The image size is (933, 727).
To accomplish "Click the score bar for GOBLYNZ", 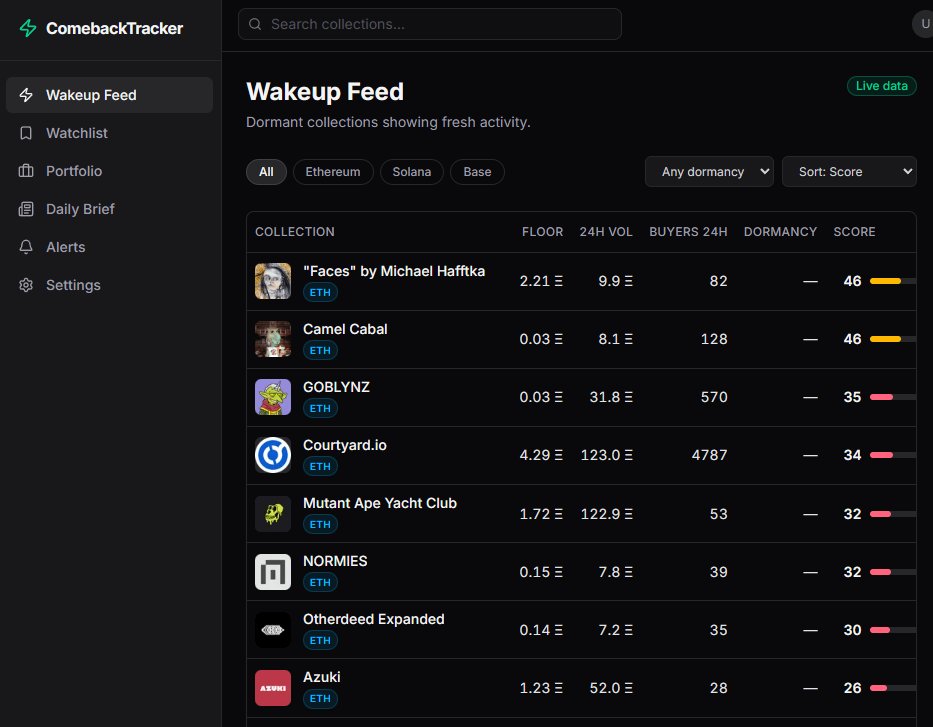I will (x=893, y=397).
